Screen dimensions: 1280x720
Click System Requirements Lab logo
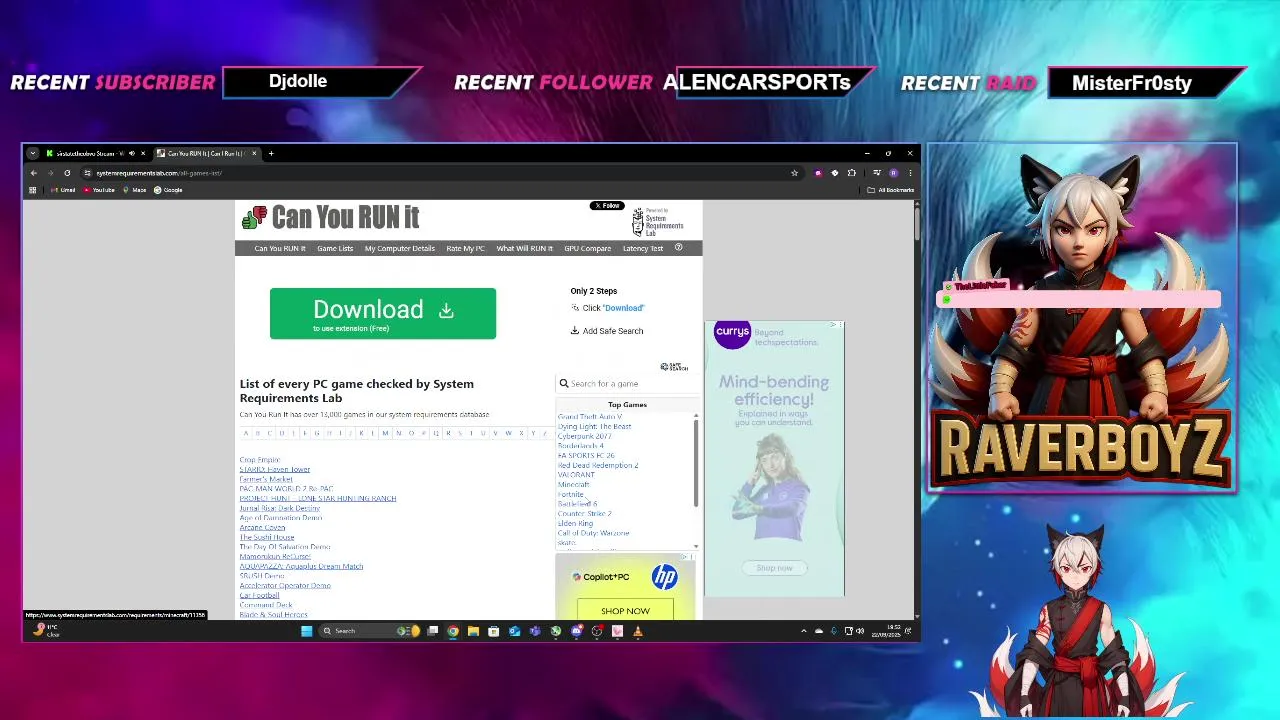658,221
